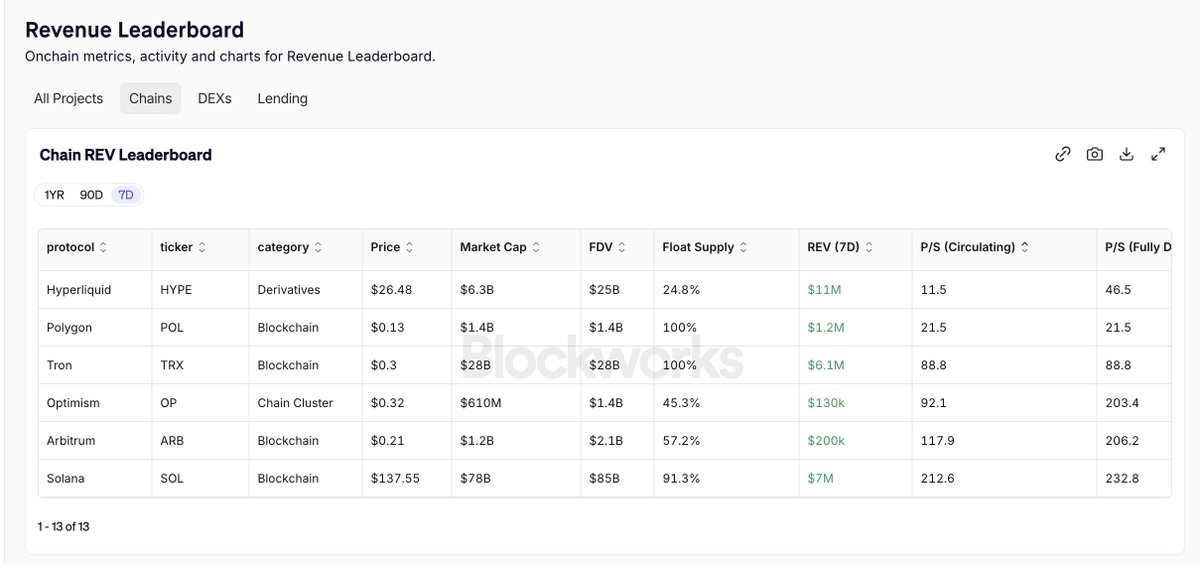This screenshot has height=564, width=1200.
Task: Click the 1 - 13 of 13 pagination text
Action: pyautogui.click(x=63, y=526)
